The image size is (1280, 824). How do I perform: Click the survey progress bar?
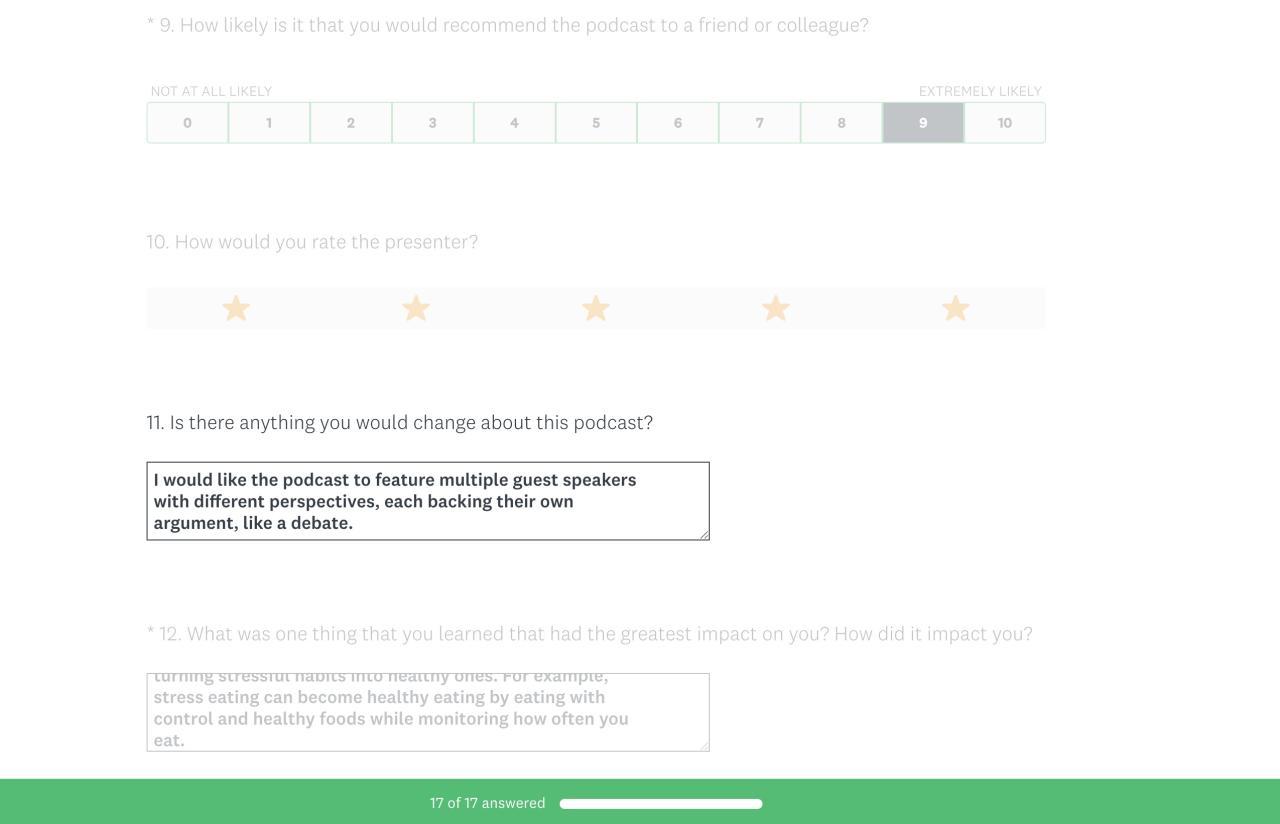point(661,804)
